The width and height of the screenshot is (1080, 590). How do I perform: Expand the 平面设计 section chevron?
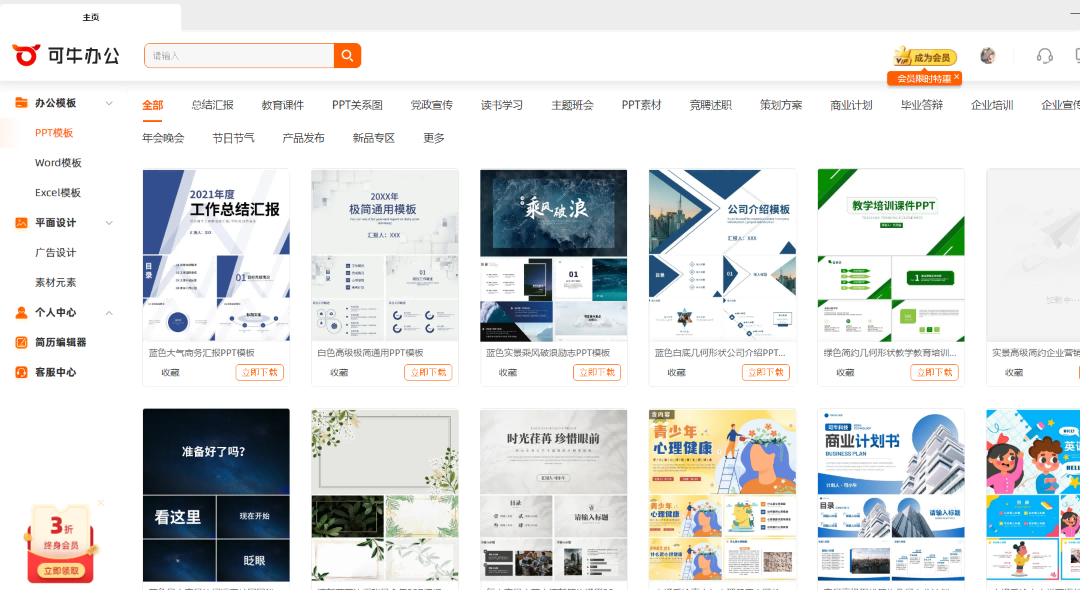coord(110,222)
